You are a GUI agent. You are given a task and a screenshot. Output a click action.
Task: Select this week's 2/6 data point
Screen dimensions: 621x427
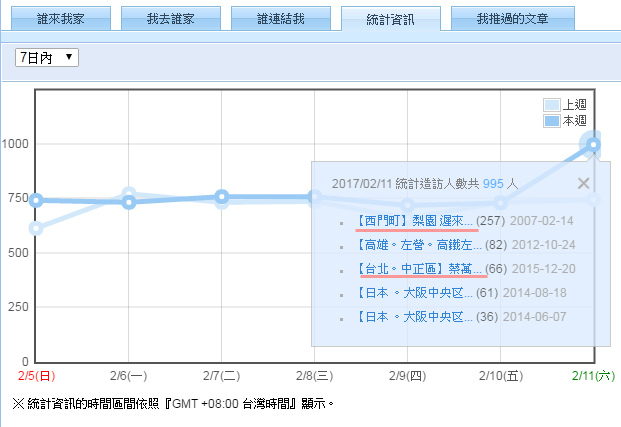(x=128, y=203)
